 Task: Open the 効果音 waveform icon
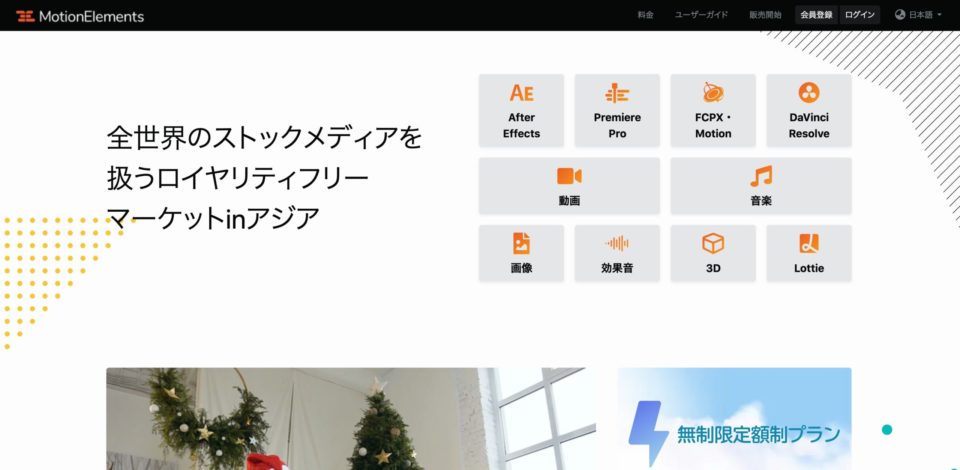[617, 244]
